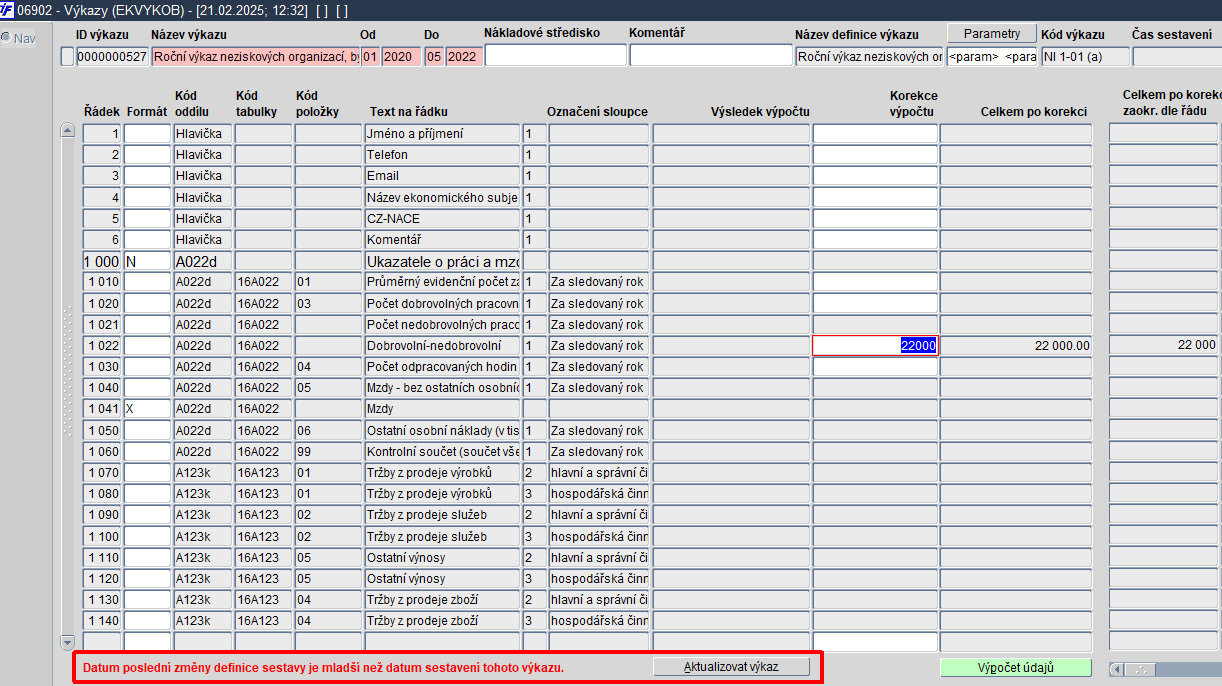Image resolution: width=1222 pixels, height=686 pixels.
Task: Click the vertical scrollbar down arrow
Action: coord(68,641)
